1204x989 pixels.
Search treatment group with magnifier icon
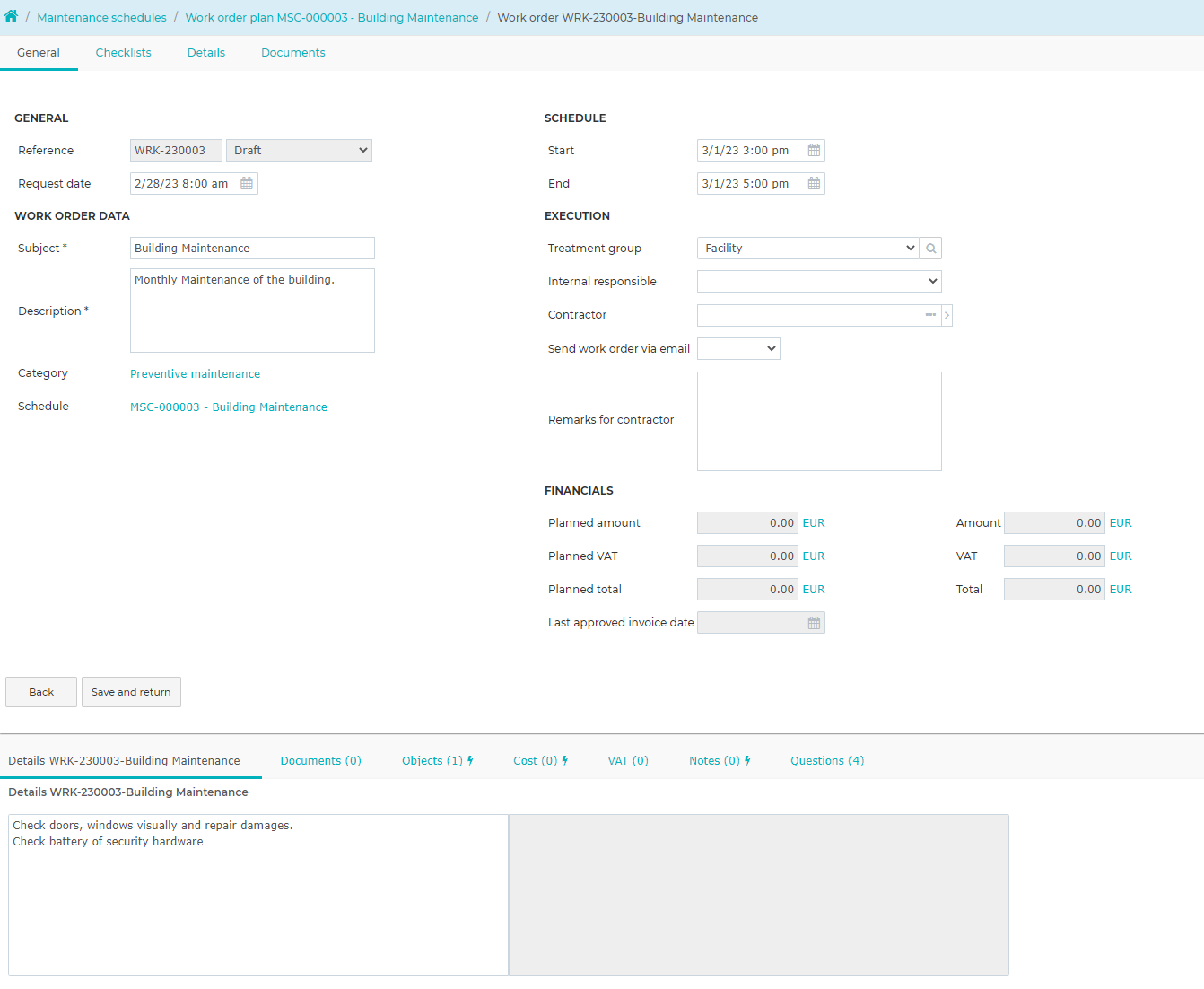click(x=931, y=249)
